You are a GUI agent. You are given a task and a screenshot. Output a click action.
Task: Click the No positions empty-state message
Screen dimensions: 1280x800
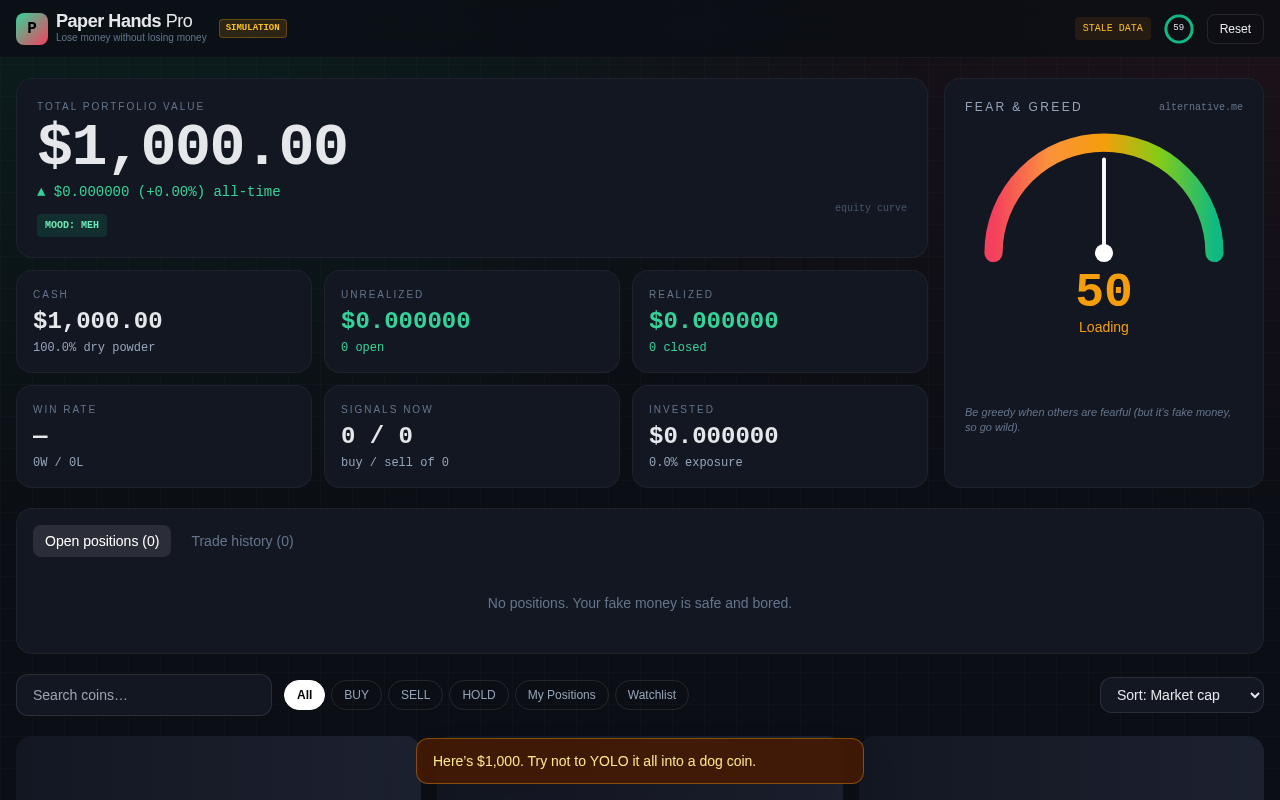point(640,603)
